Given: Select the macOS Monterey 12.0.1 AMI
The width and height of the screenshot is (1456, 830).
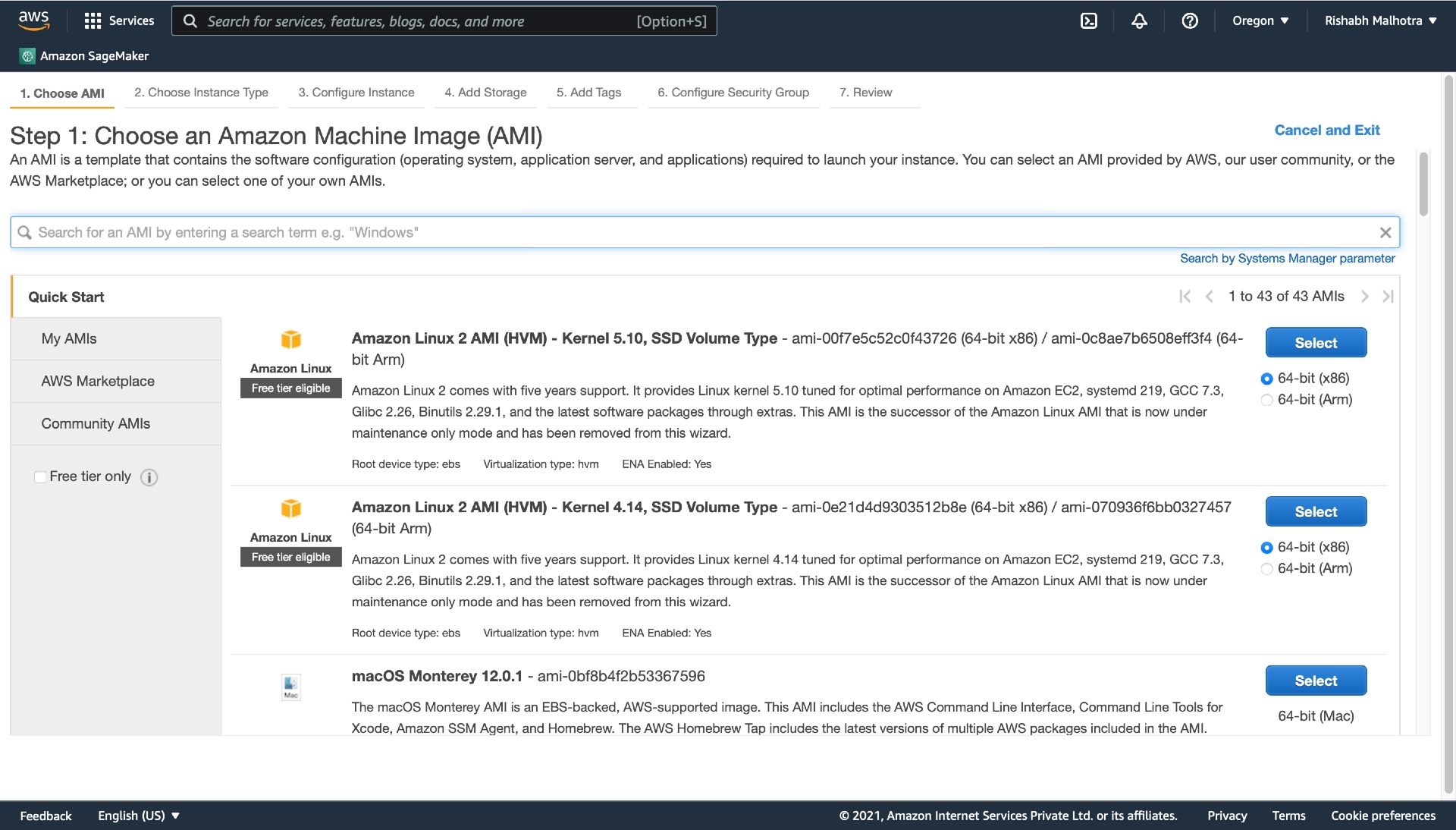Looking at the screenshot, I should 1316,681.
